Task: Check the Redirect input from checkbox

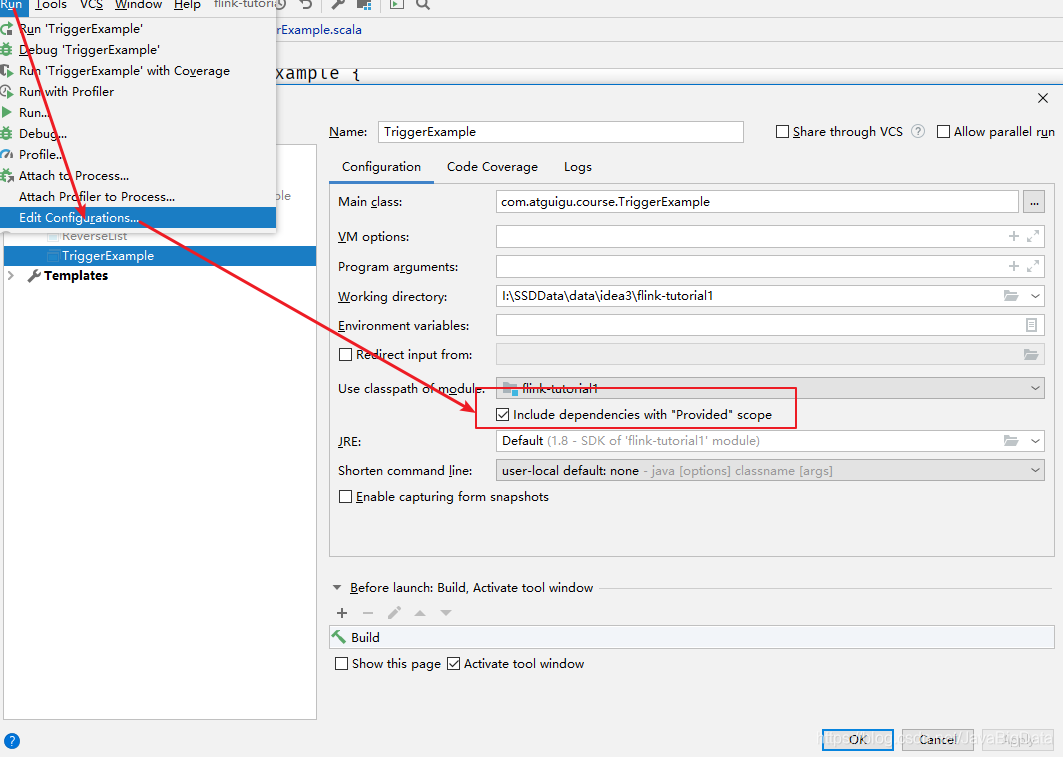Action: pos(345,354)
